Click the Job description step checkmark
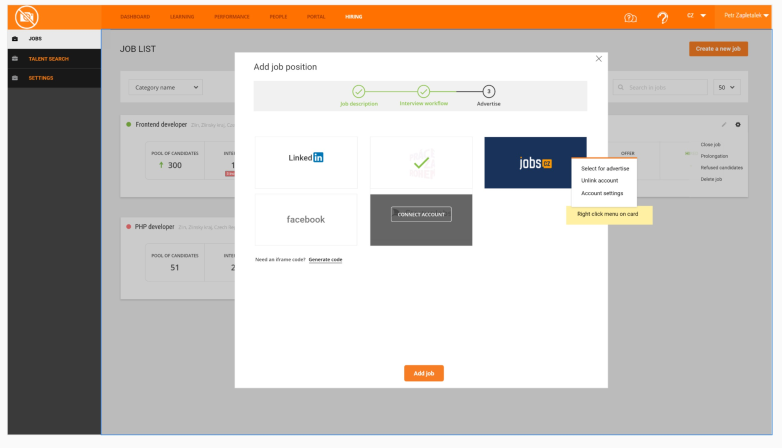 click(359, 91)
